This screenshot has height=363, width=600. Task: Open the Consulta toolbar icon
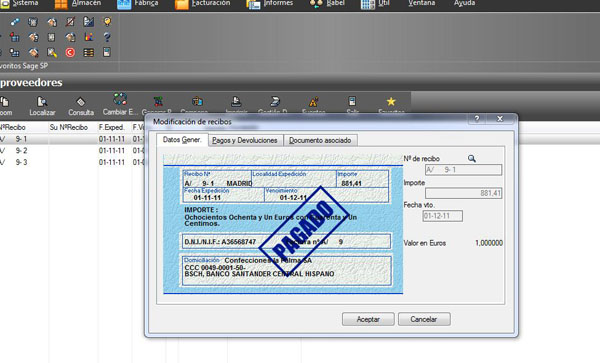coord(80,102)
